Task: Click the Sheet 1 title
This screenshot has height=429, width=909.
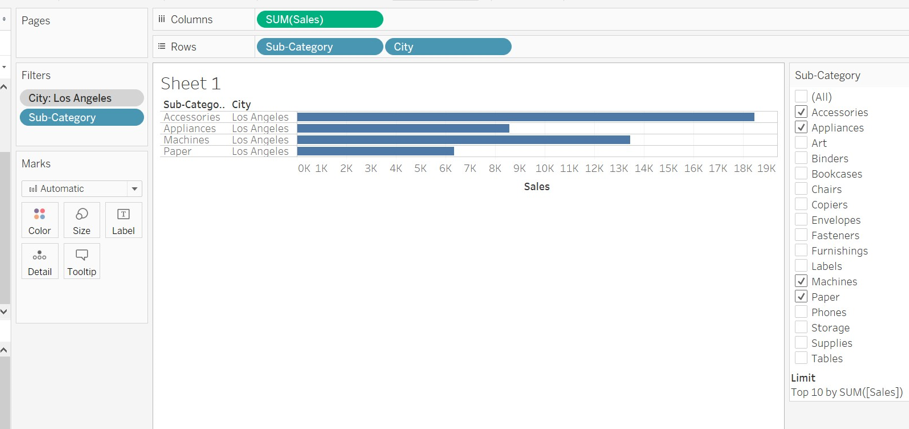Action: point(191,83)
